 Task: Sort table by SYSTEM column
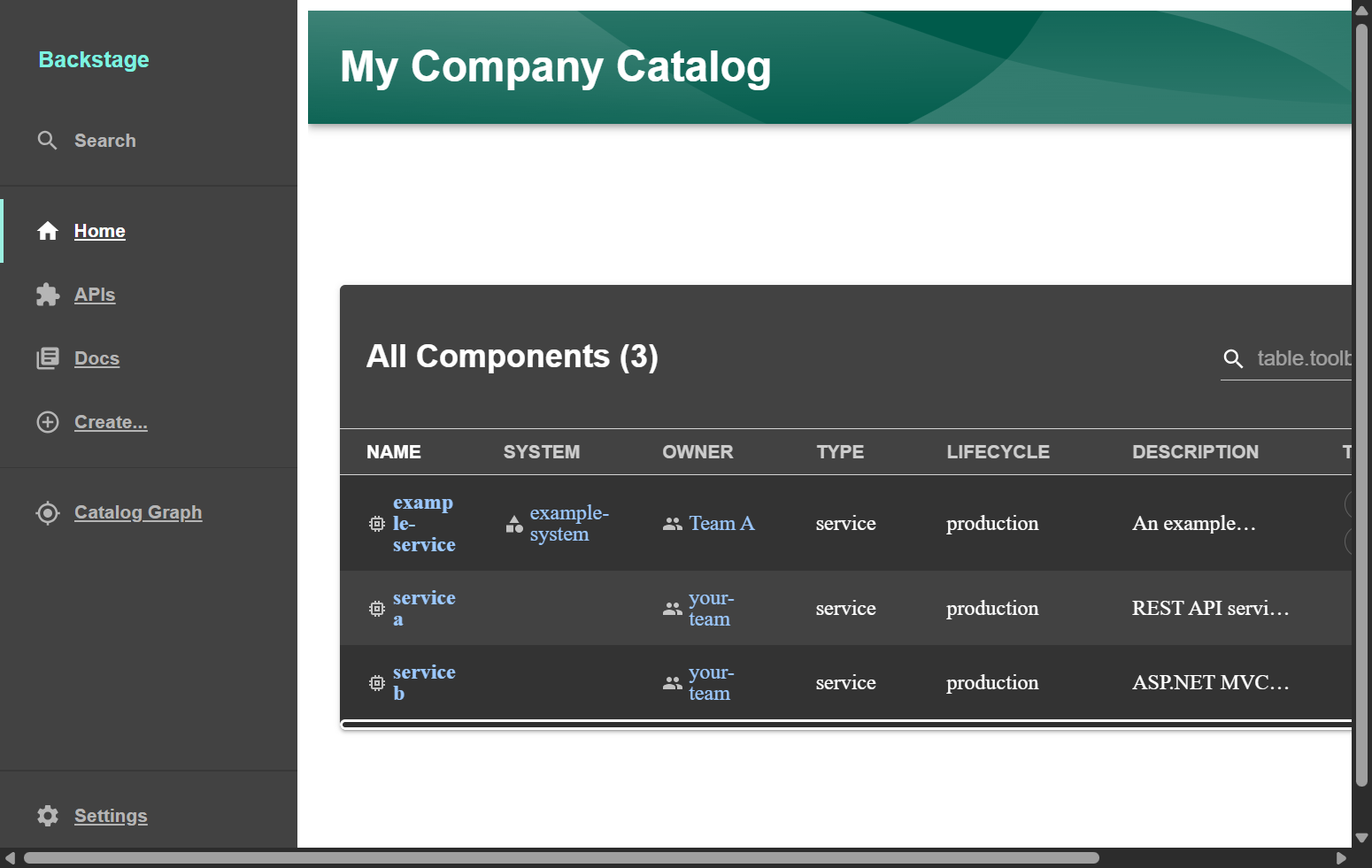tap(542, 452)
